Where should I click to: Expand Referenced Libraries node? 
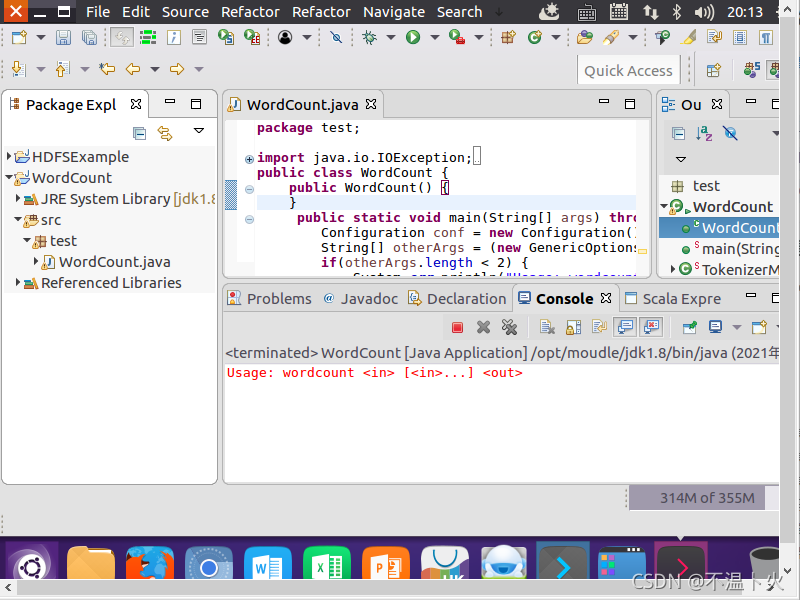pyautogui.click(x=18, y=282)
